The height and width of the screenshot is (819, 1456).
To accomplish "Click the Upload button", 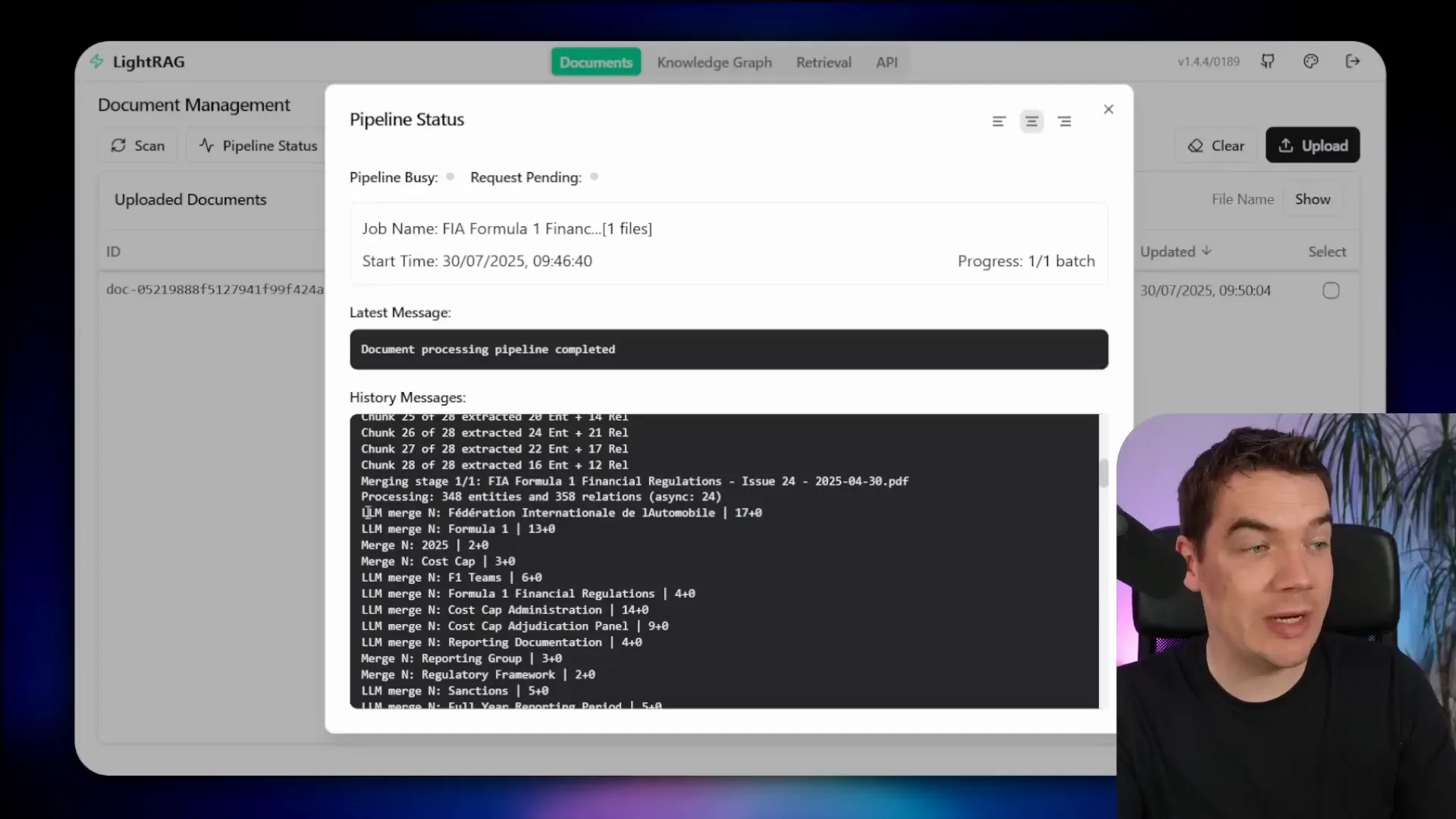I will (1313, 146).
